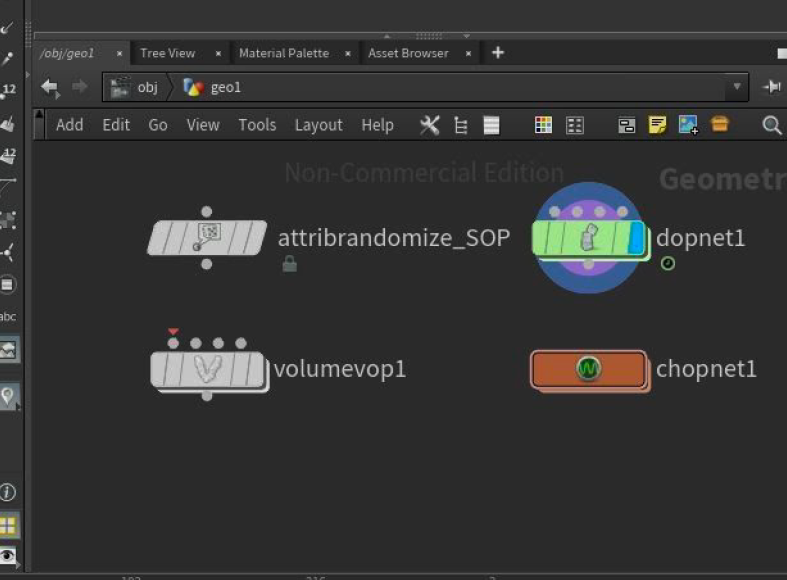Toggle pin on the network pane
The height and width of the screenshot is (580, 787).
771,87
